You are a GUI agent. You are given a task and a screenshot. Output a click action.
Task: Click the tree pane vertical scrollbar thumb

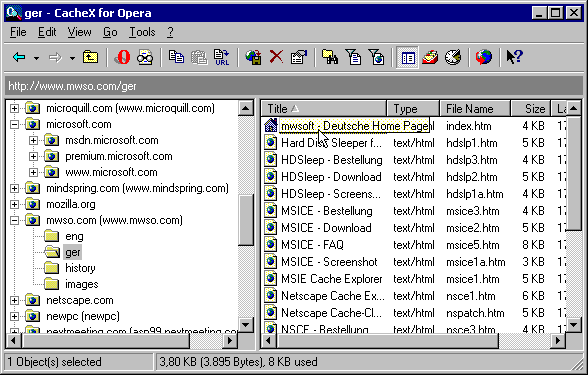246,220
